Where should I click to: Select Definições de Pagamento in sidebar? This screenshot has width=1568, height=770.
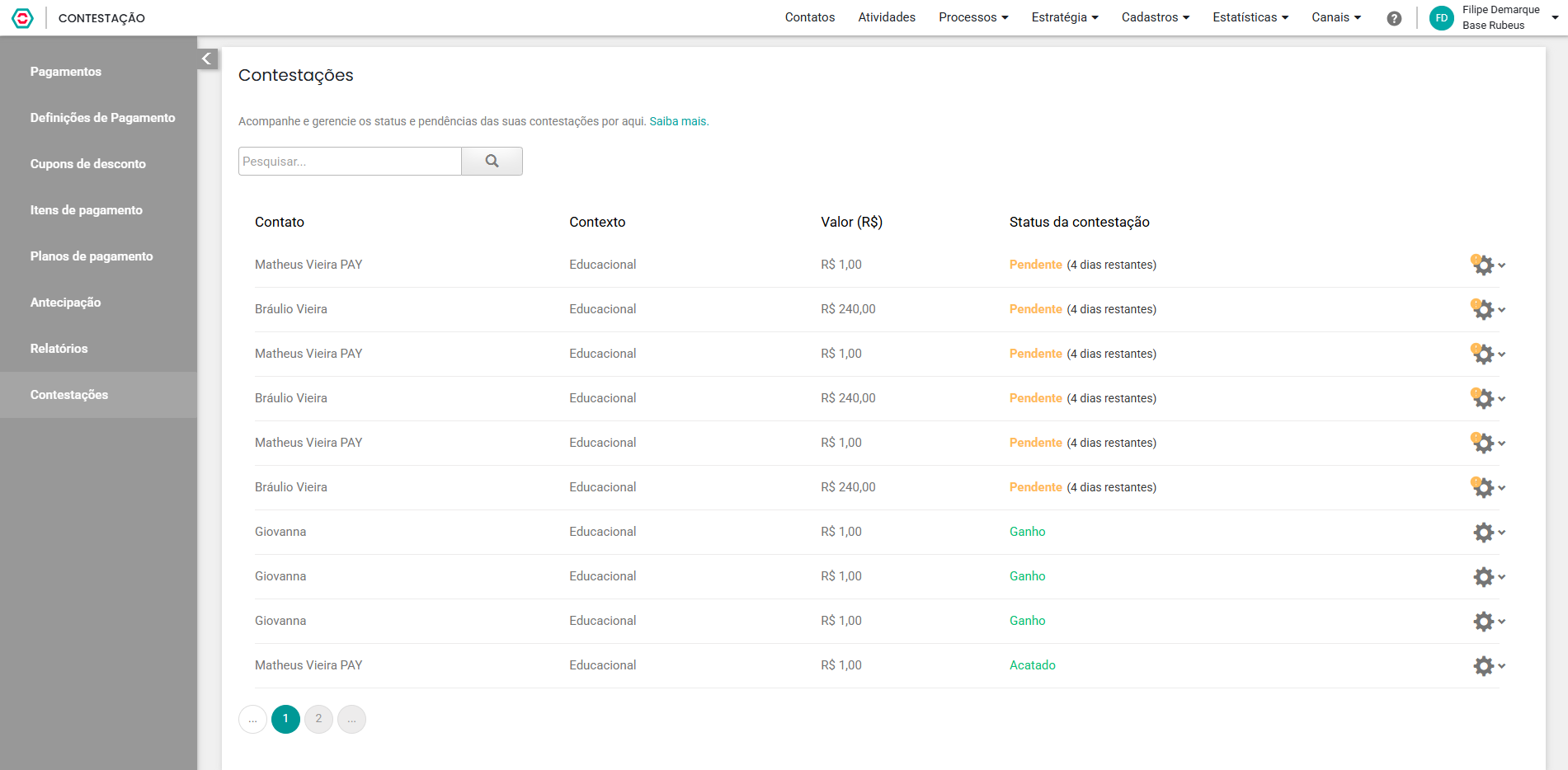pyautogui.click(x=98, y=118)
